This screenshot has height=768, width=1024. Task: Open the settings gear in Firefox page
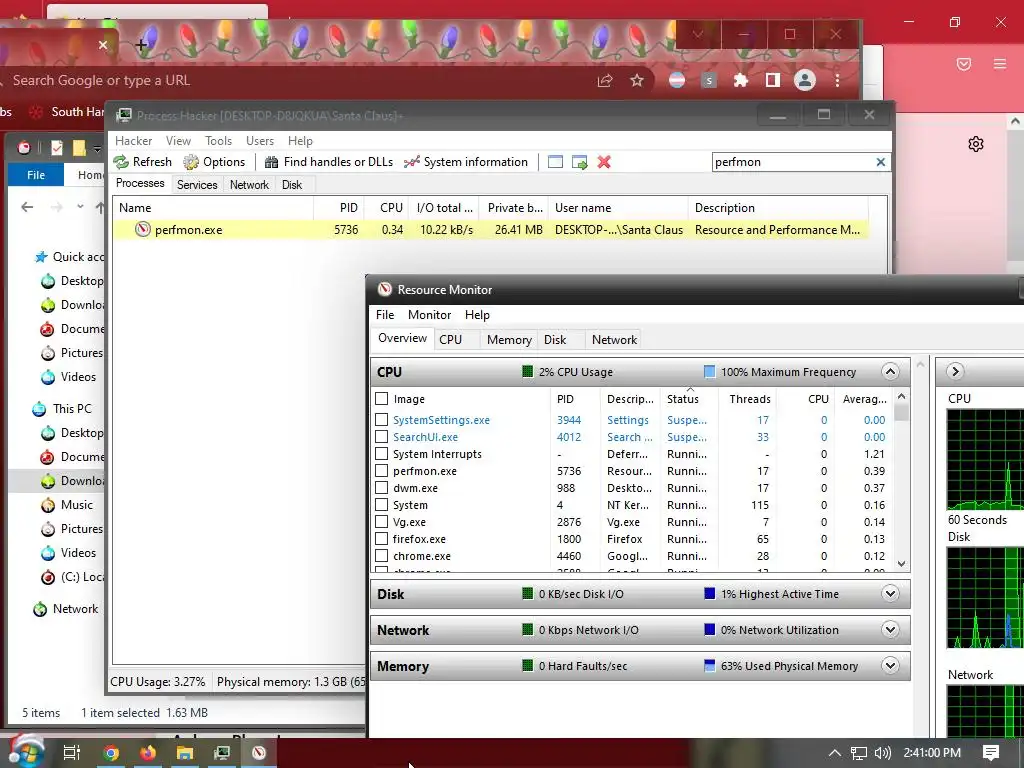pos(976,144)
